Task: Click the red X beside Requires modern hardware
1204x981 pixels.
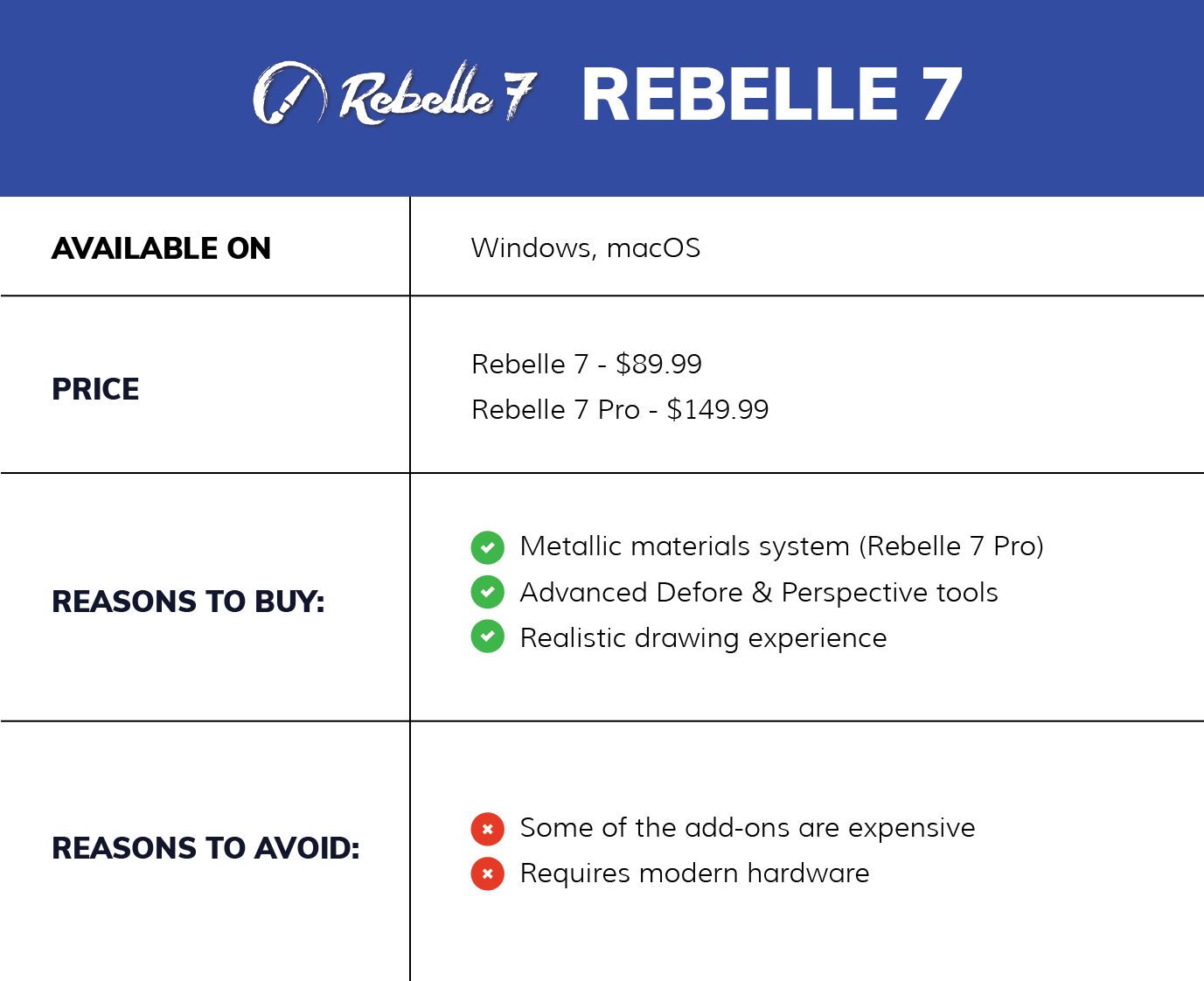Action: tap(487, 873)
